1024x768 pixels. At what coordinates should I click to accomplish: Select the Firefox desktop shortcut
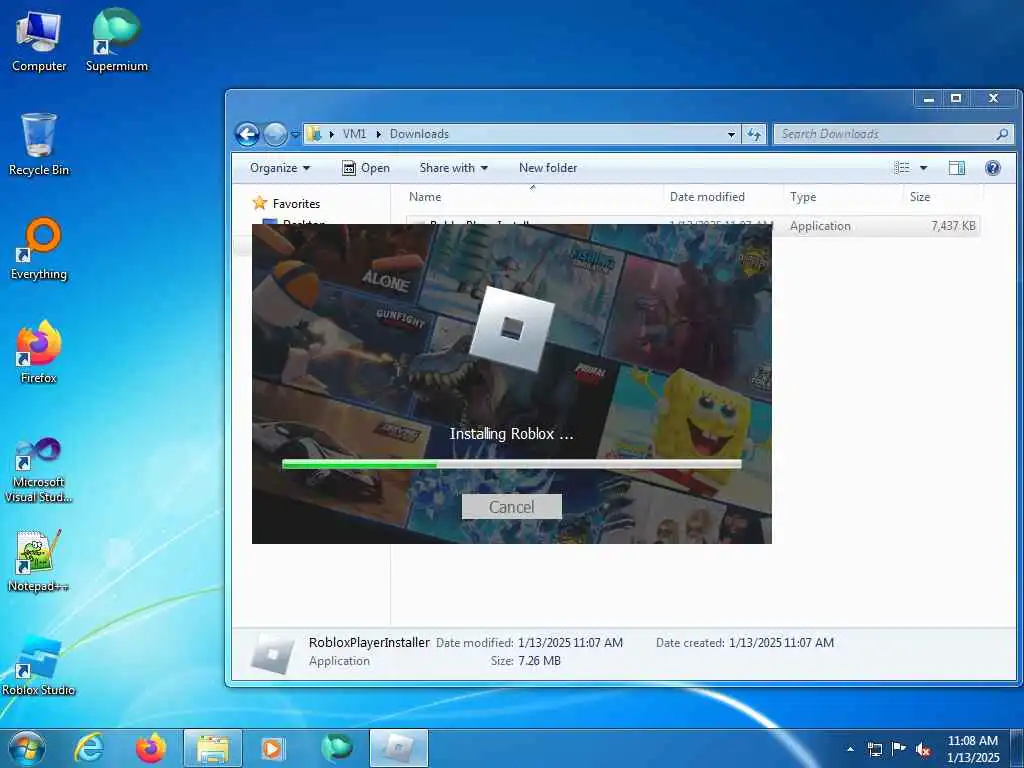(x=39, y=352)
